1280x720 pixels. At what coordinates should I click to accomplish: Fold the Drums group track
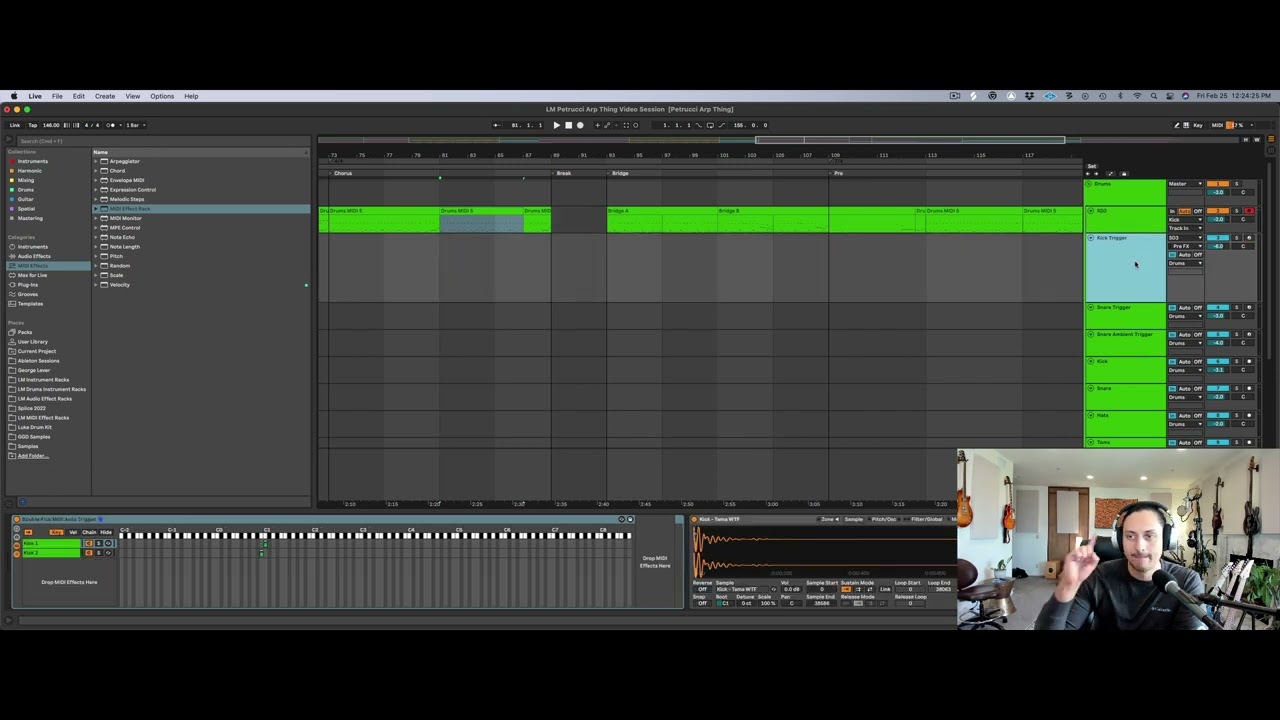(1088, 184)
